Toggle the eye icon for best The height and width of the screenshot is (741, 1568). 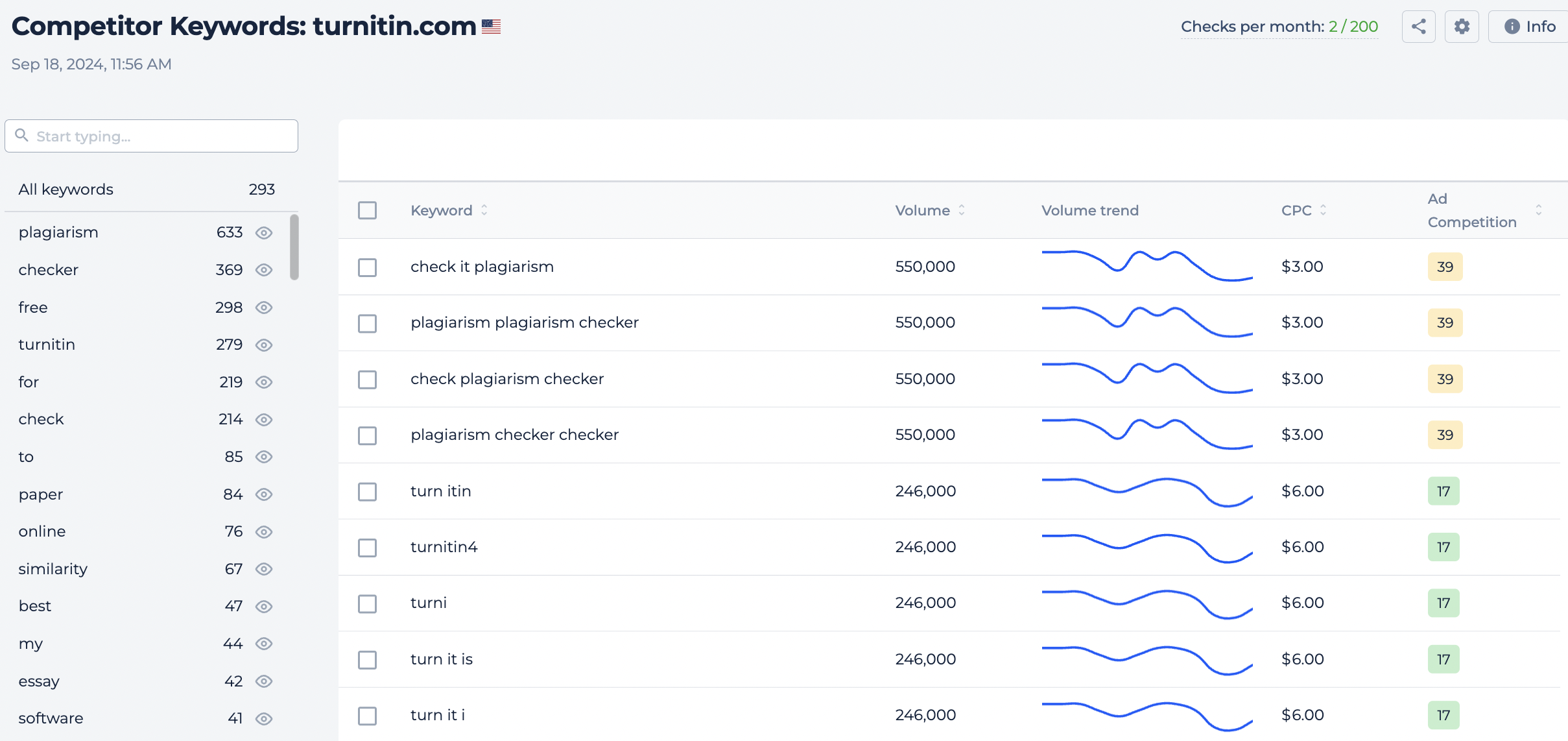point(263,607)
